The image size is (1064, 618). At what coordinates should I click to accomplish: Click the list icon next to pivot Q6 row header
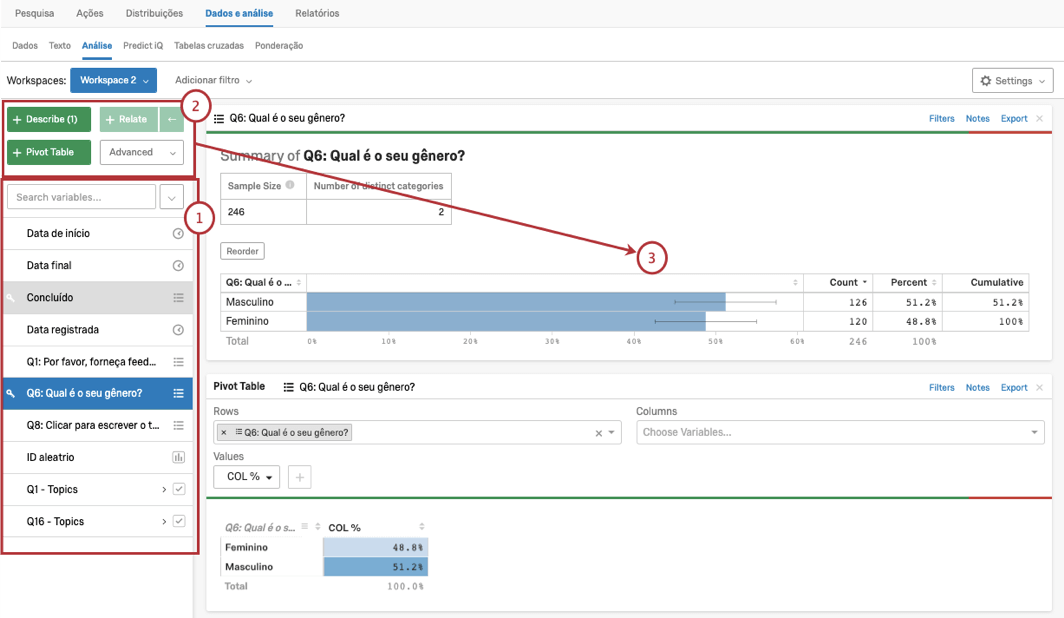click(x=305, y=526)
